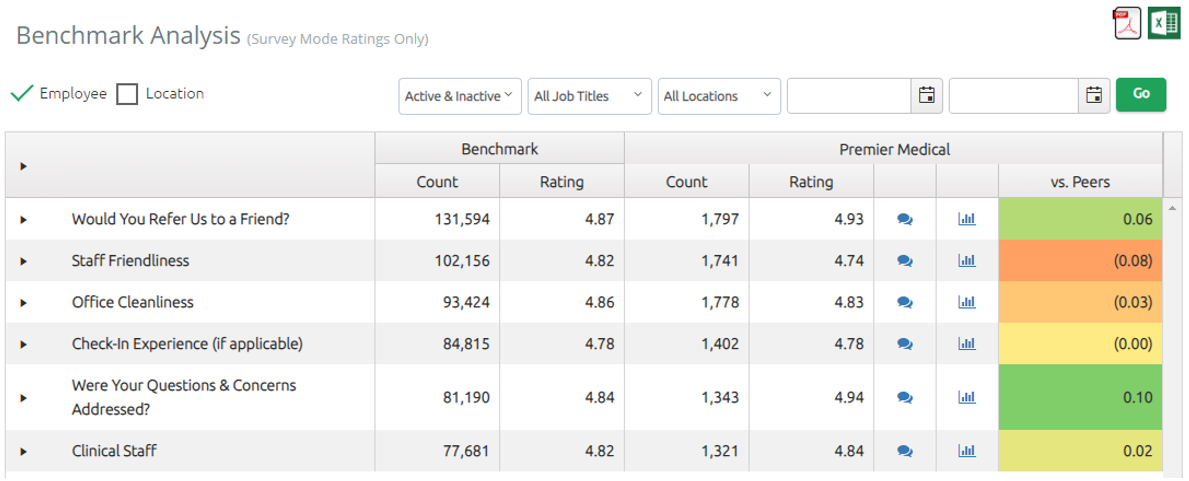Open calendar picker for start date

point(927,96)
